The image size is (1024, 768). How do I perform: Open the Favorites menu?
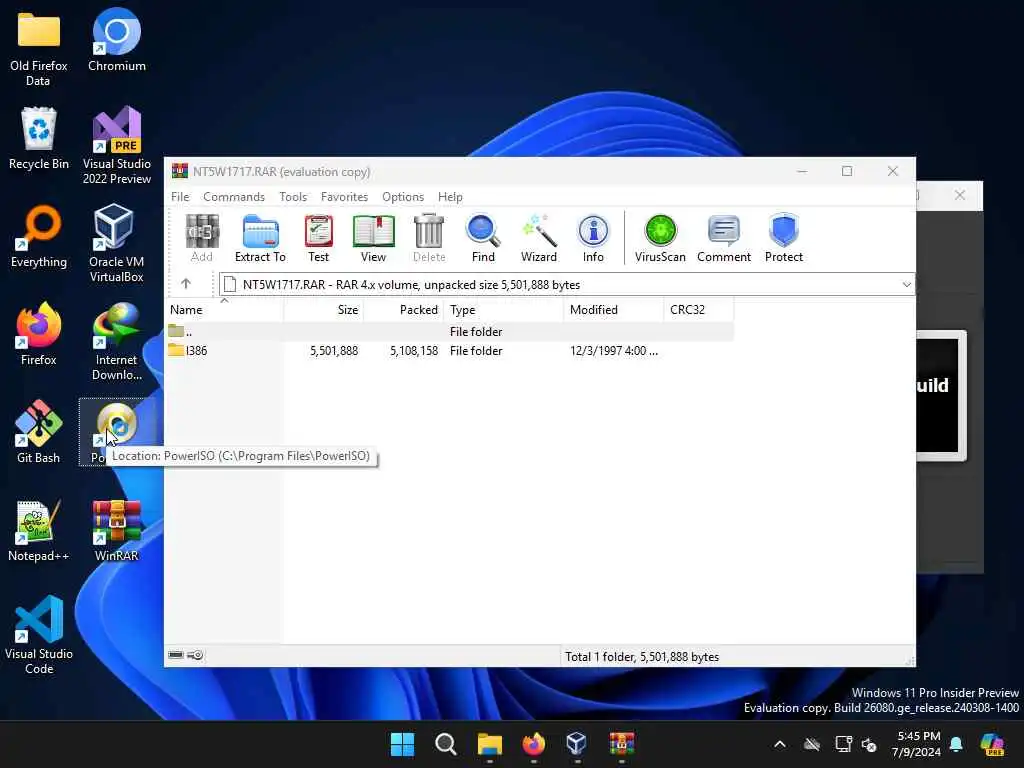344,197
